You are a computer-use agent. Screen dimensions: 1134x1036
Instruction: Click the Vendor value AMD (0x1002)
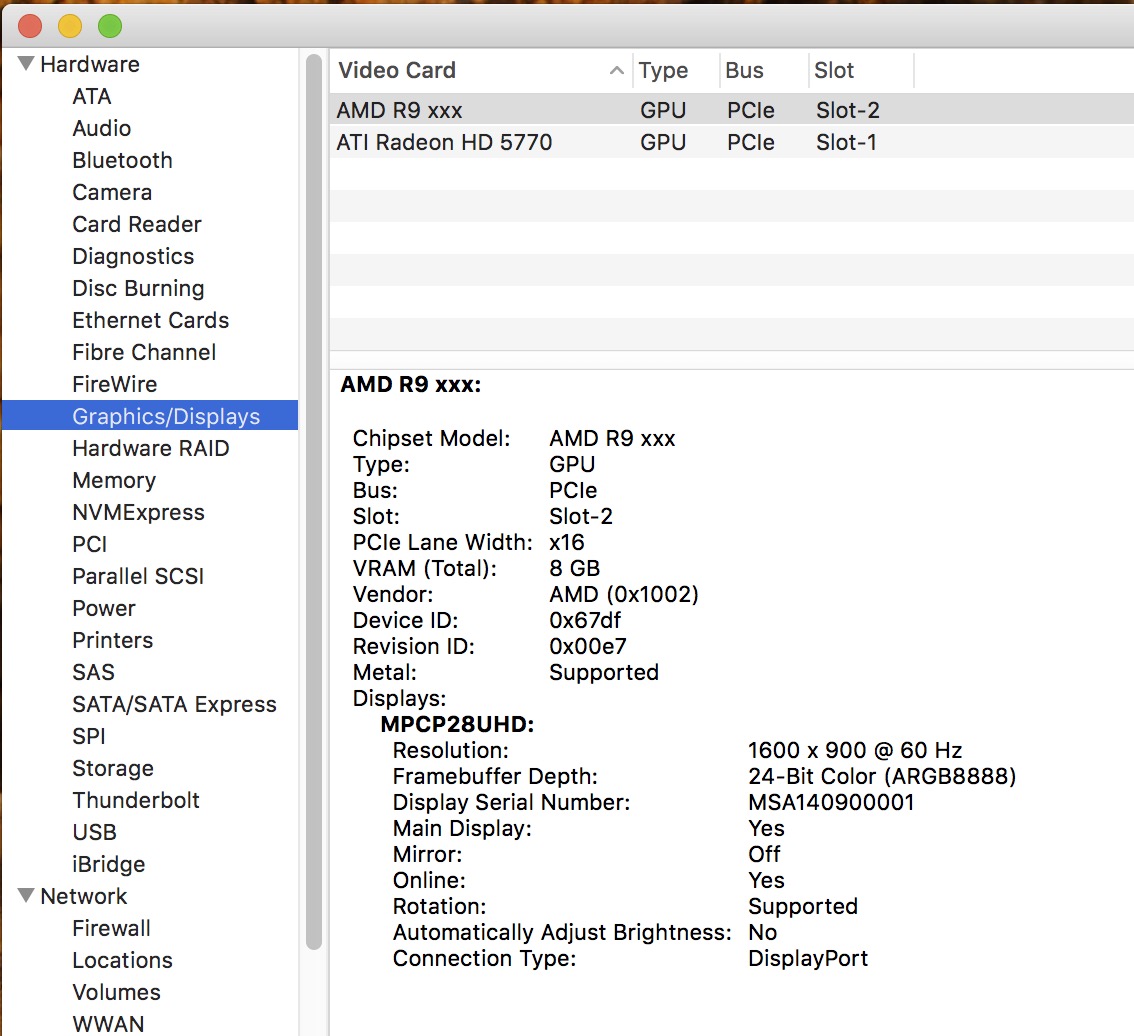tap(624, 594)
